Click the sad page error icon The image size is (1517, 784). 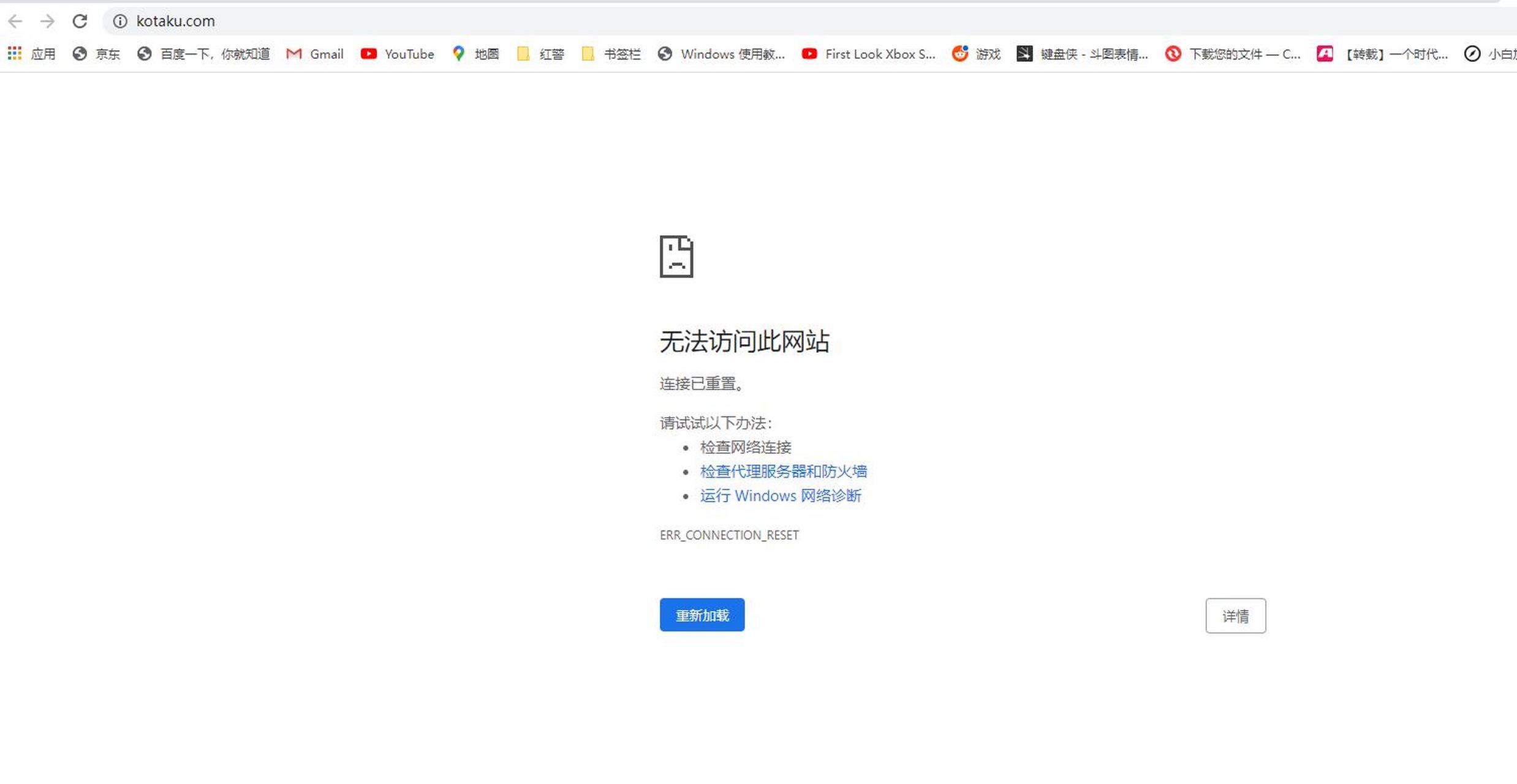676,256
